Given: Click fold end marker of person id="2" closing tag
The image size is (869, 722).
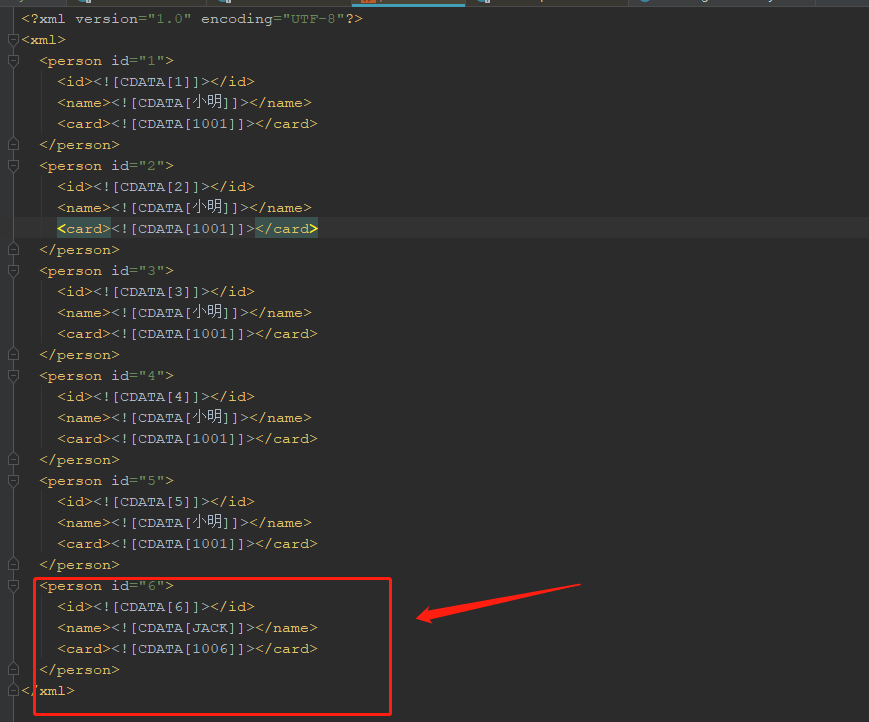Looking at the screenshot, I should (x=14, y=250).
